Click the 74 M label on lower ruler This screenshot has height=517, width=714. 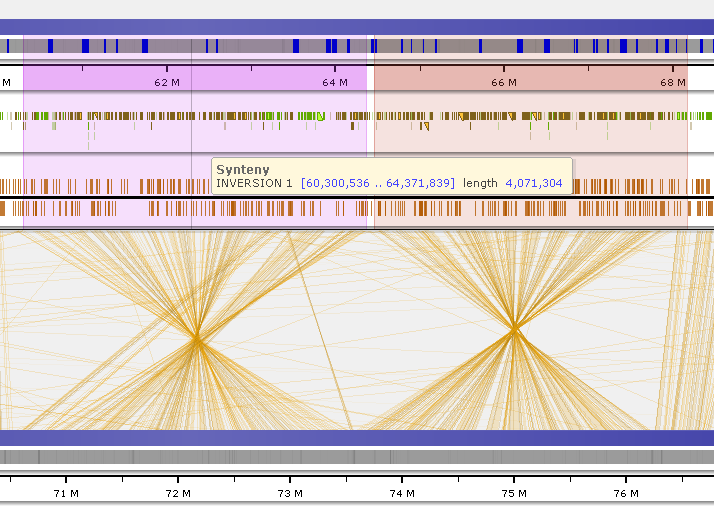click(x=402, y=493)
